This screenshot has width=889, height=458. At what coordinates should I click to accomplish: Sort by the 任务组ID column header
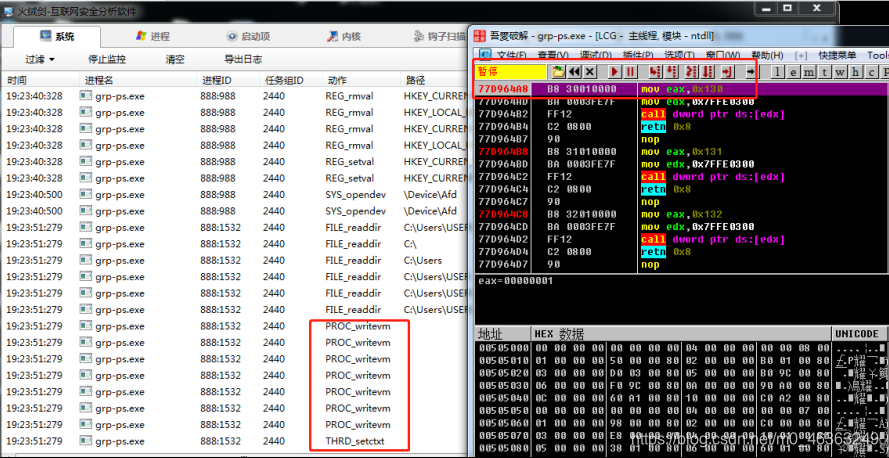point(291,80)
